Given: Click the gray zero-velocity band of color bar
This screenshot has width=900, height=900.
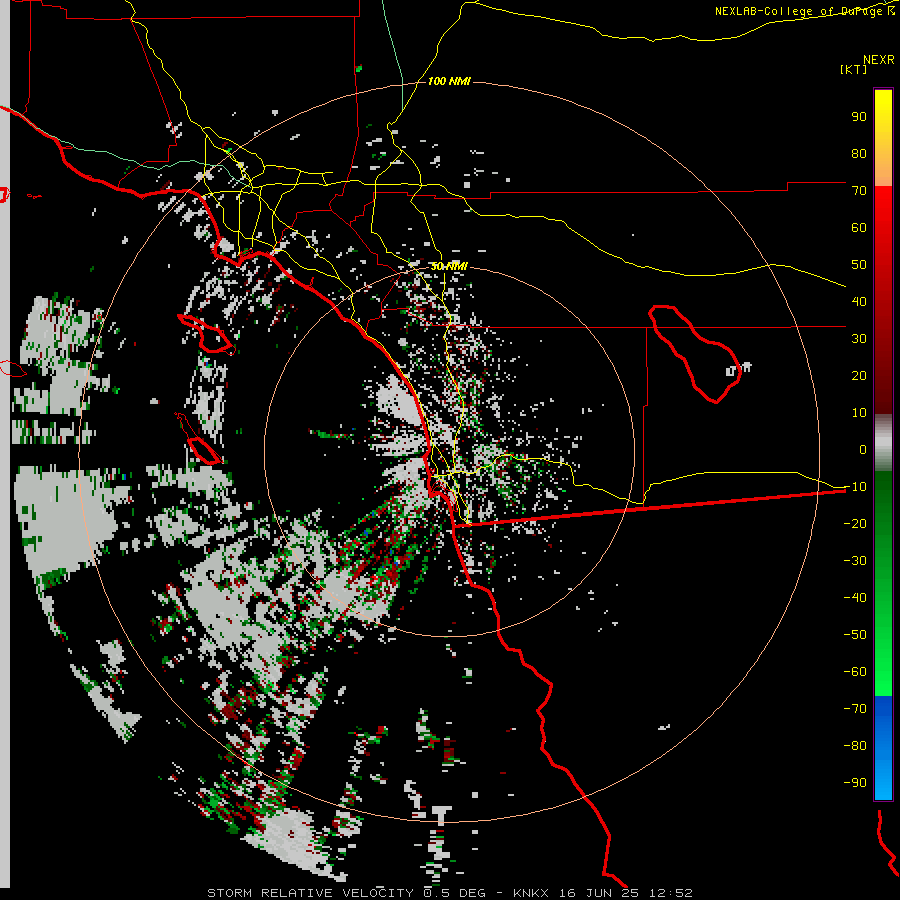Looking at the screenshot, I should [x=883, y=443].
